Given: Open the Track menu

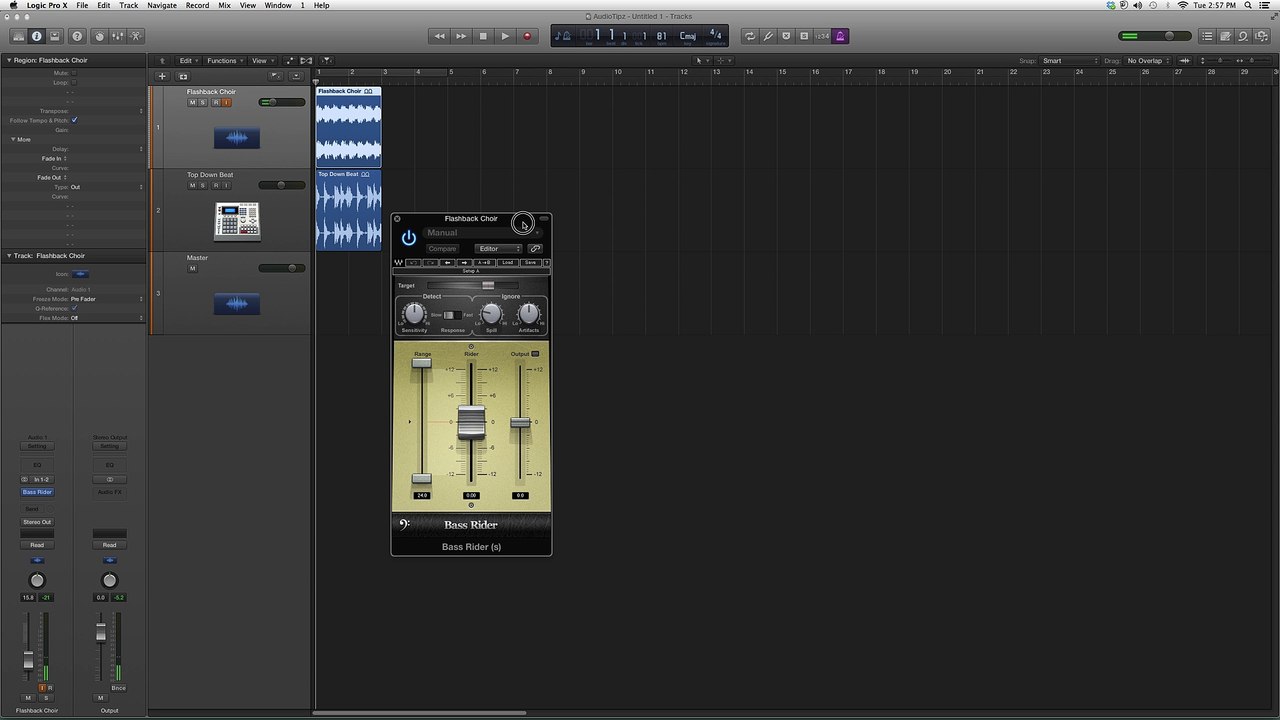Looking at the screenshot, I should [129, 5].
